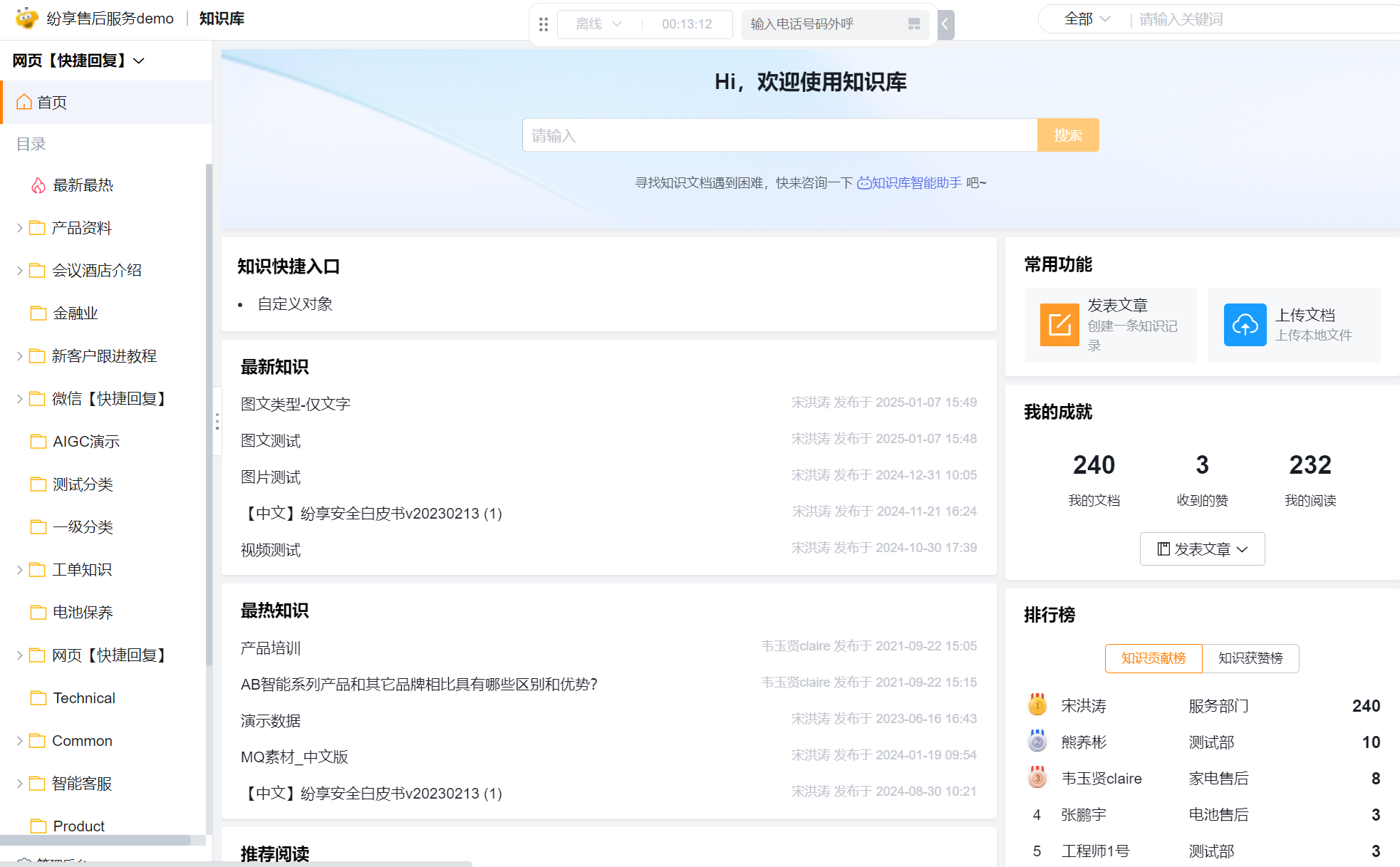
Task: Collapse the phone bar with the arrow icon
Action: coord(945,24)
